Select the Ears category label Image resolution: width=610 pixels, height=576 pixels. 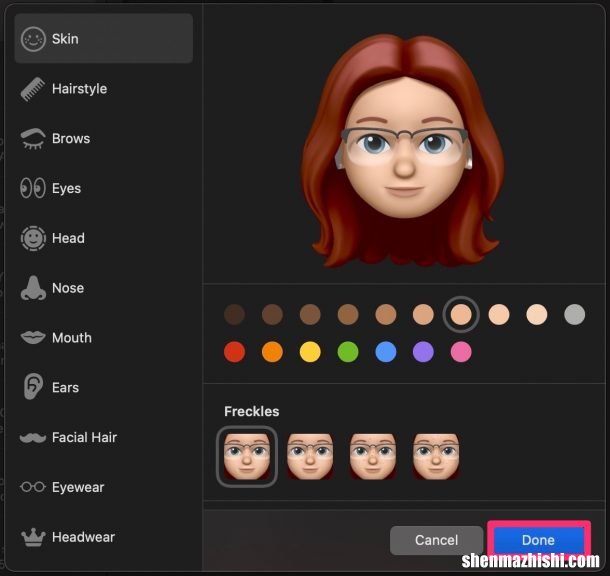[65, 387]
